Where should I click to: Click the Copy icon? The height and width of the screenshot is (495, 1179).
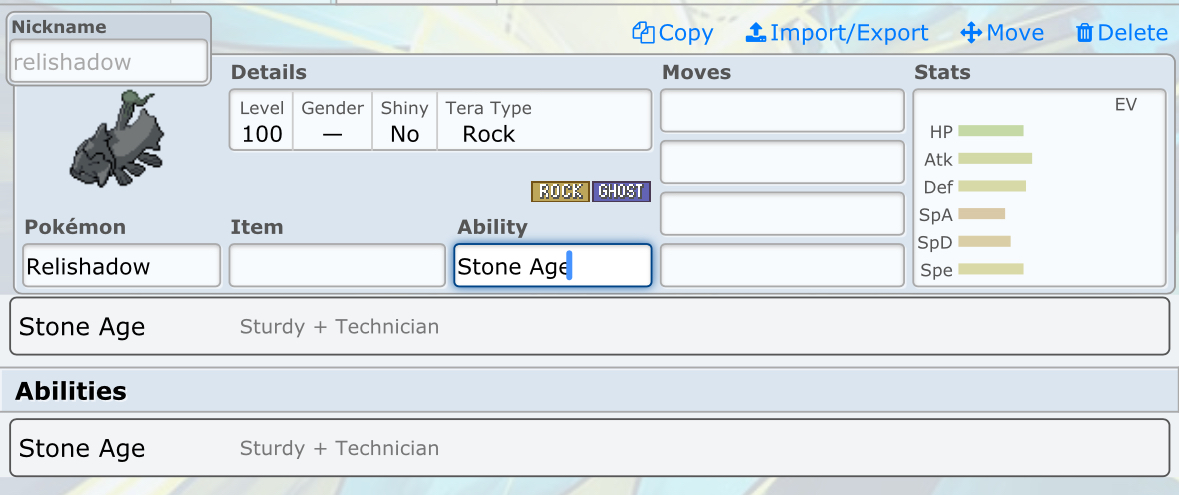tap(643, 33)
